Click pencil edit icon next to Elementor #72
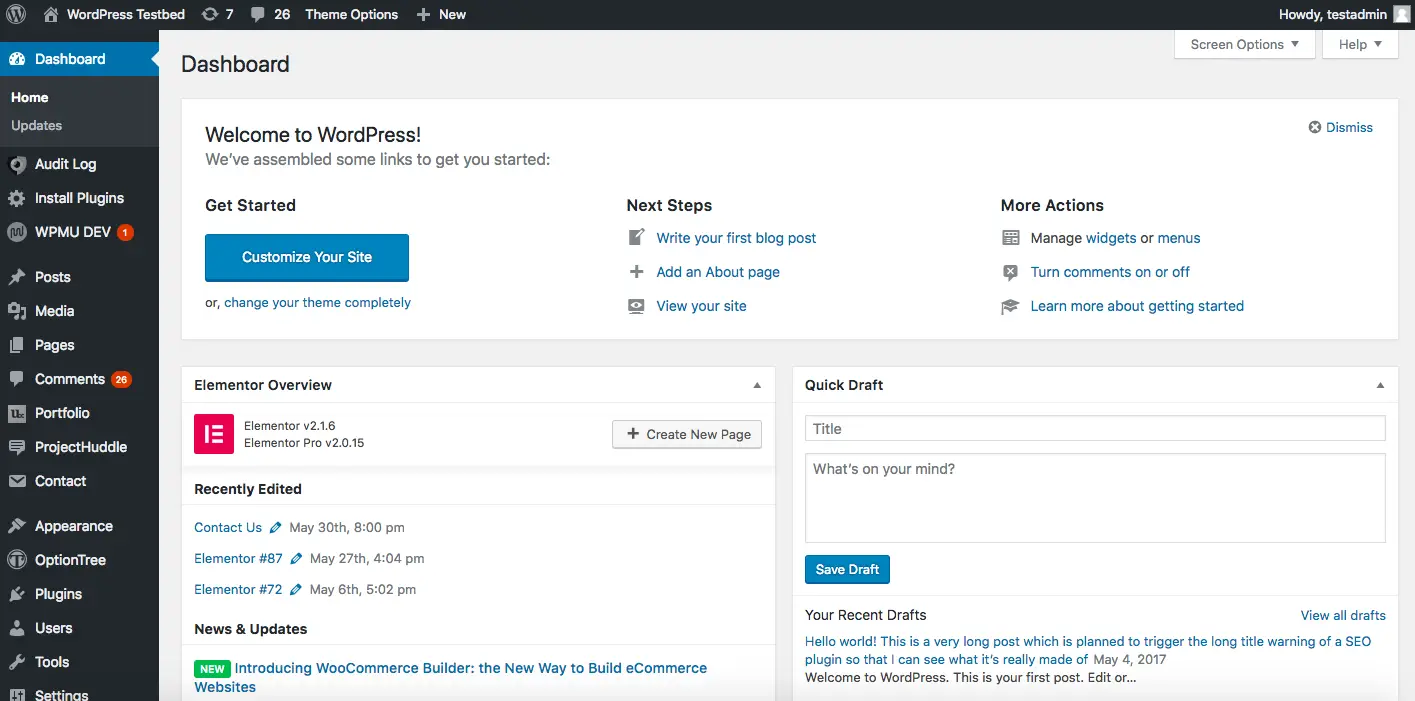This screenshot has width=1415, height=701. coord(296,589)
